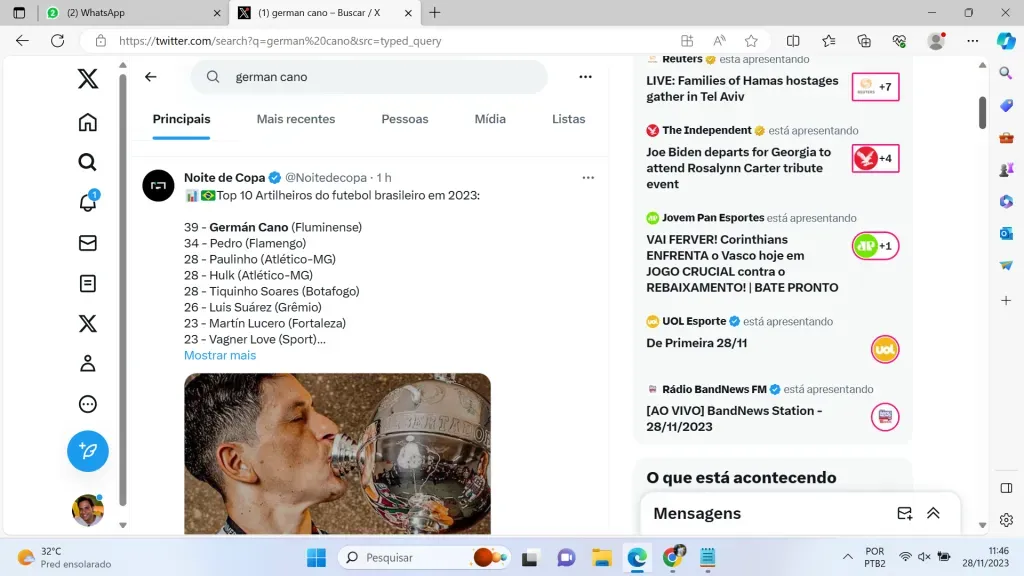Click back arrow beside search box
Screen dimensions: 1024x576
[x=151, y=77]
